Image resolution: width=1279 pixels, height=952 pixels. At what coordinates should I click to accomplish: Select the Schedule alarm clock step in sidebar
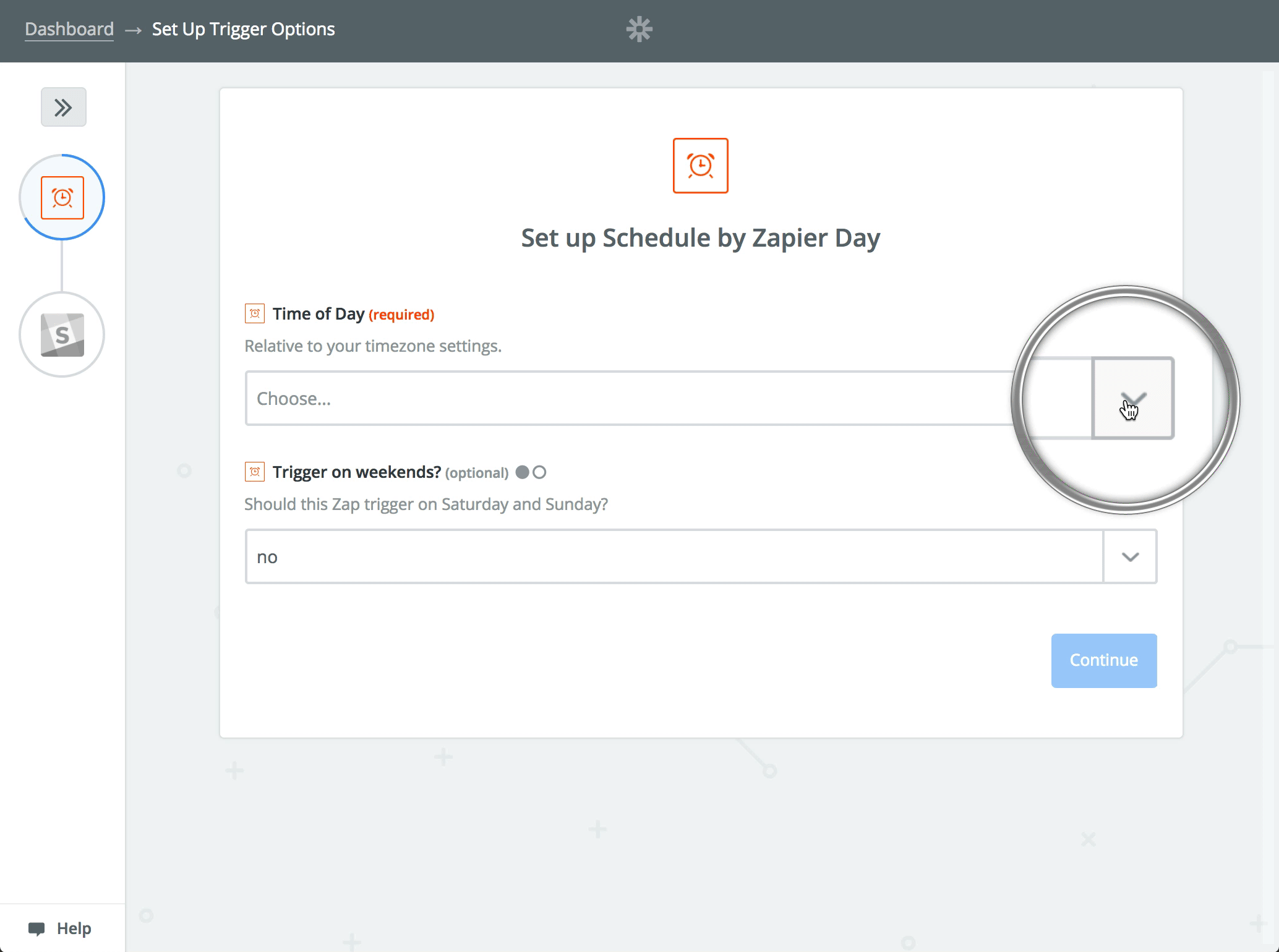[x=62, y=198]
